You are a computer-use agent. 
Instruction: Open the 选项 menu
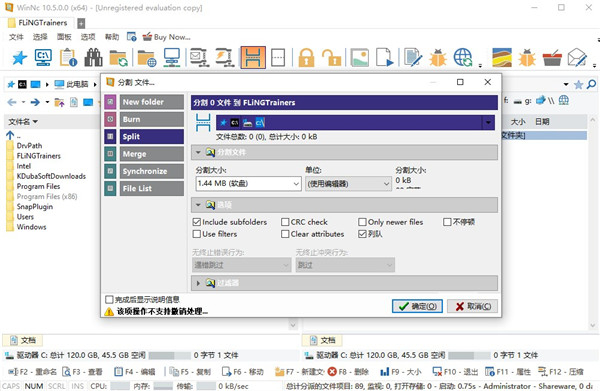click(x=88, y=37)
